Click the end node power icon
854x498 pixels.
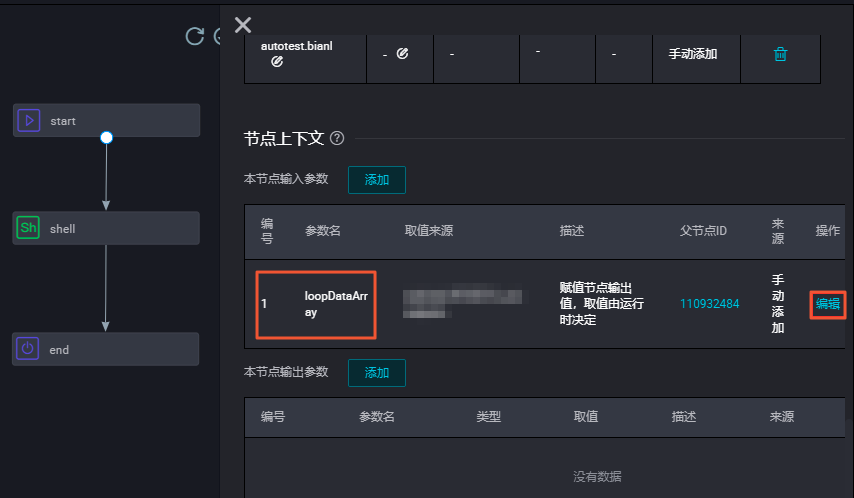(x=27, y=349)
